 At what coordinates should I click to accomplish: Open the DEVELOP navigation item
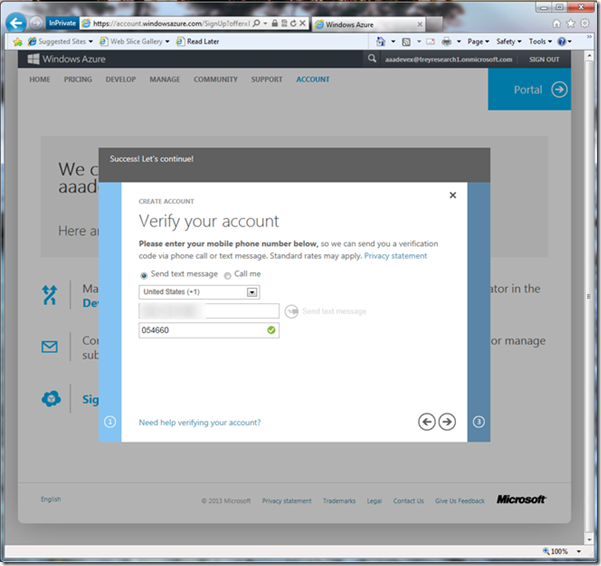click(121, 79)
